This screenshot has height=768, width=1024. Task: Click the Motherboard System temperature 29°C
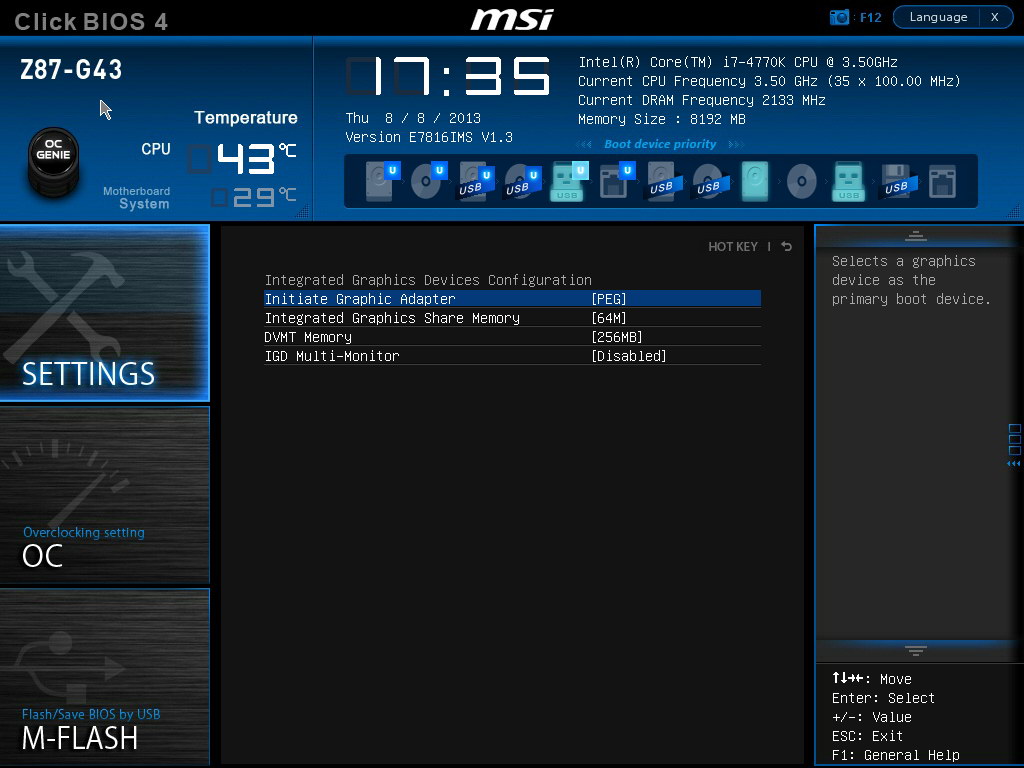[x=253, y=197]
